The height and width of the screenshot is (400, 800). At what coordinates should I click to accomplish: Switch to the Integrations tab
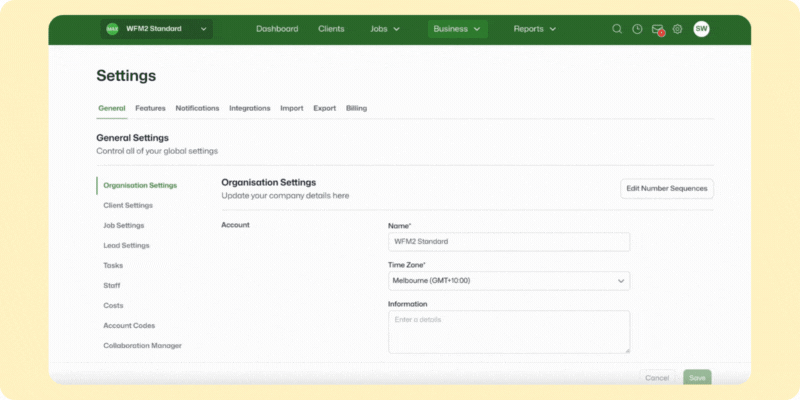click(x=249, y=108)
